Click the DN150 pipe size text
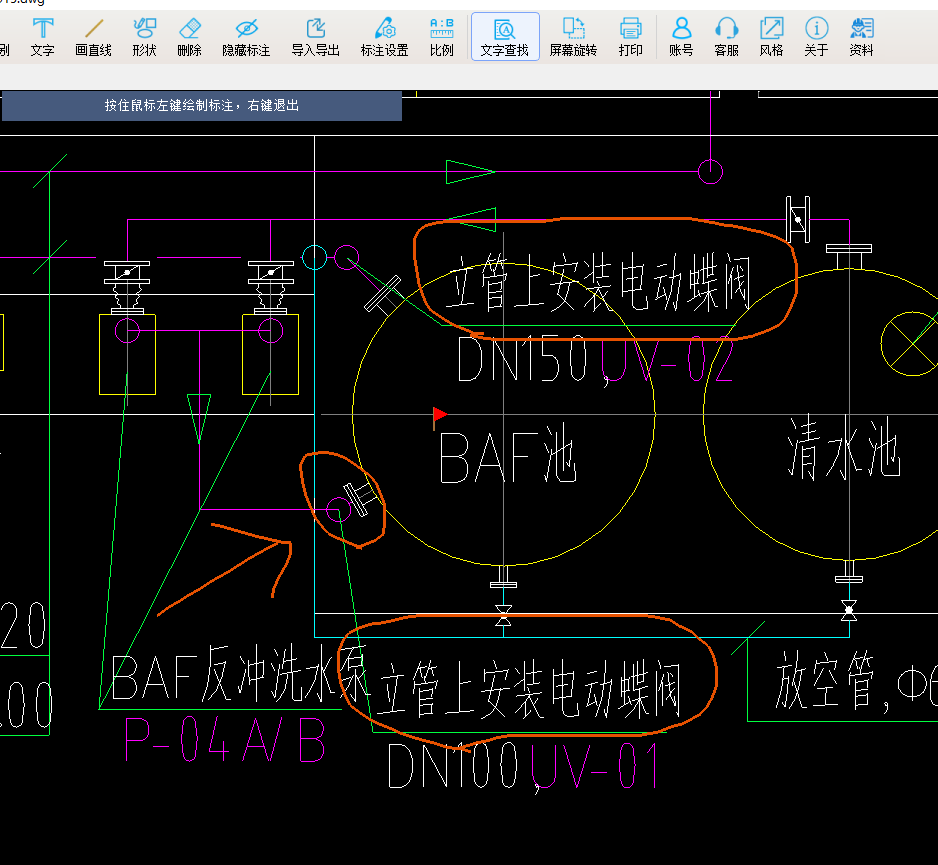 point(522,358)
